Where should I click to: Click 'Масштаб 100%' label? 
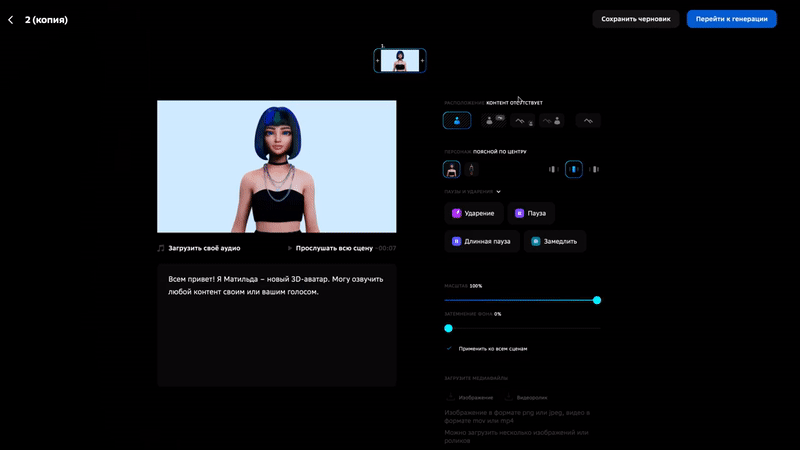463,286
